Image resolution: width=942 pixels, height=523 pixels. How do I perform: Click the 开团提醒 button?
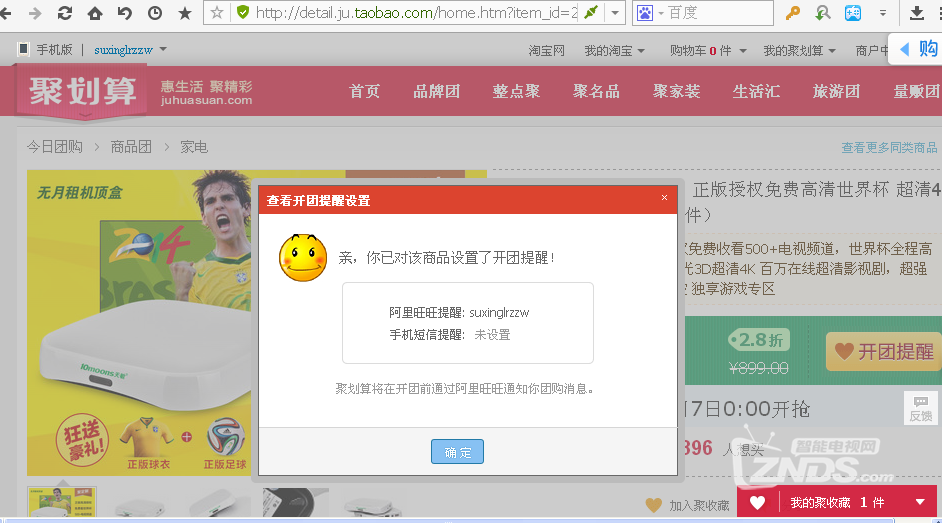point(884,352)
